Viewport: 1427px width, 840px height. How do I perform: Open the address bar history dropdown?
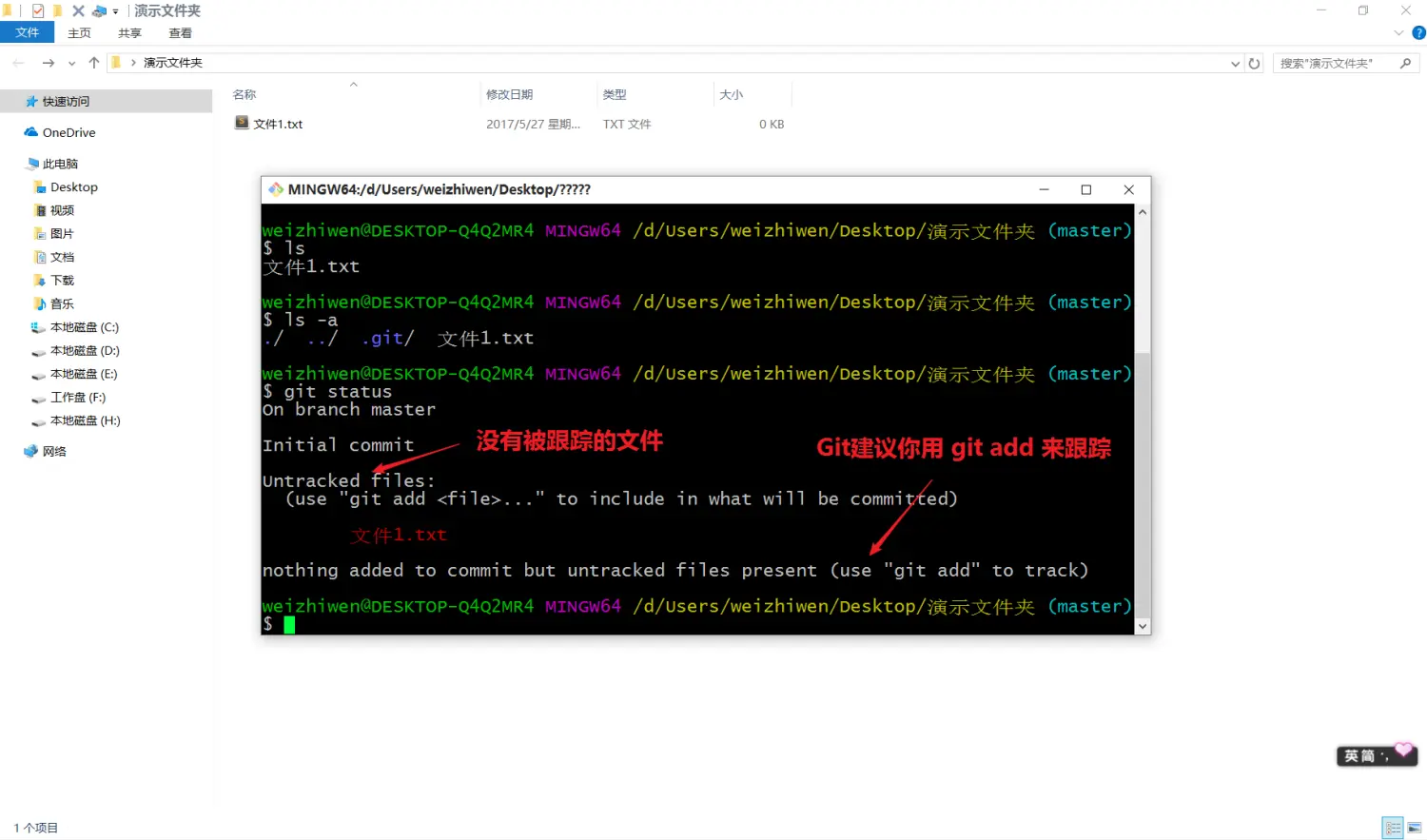click(1235, 64)
